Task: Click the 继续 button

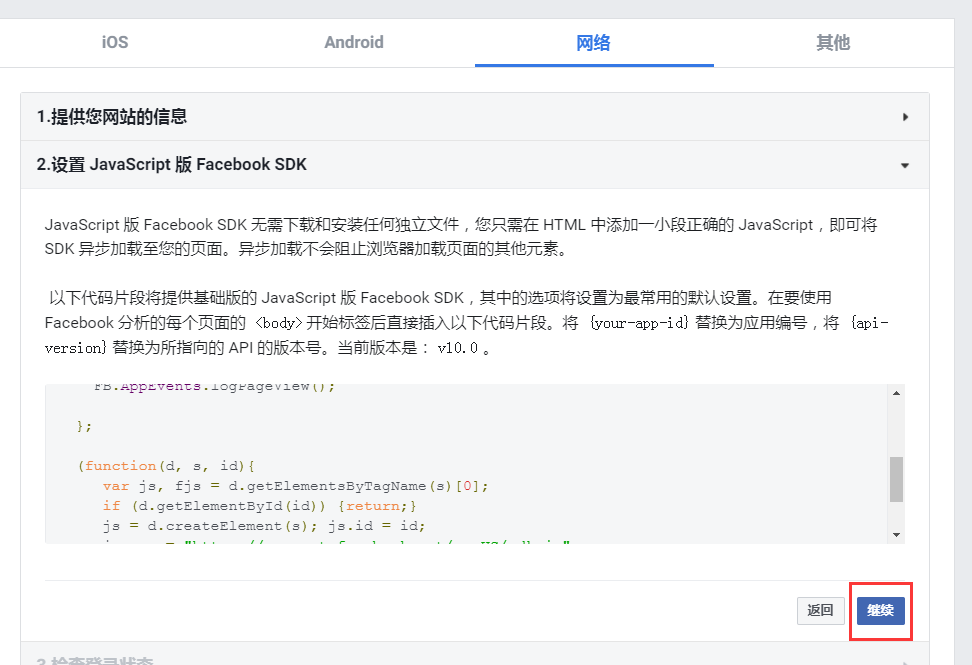Action: [880, 610]
